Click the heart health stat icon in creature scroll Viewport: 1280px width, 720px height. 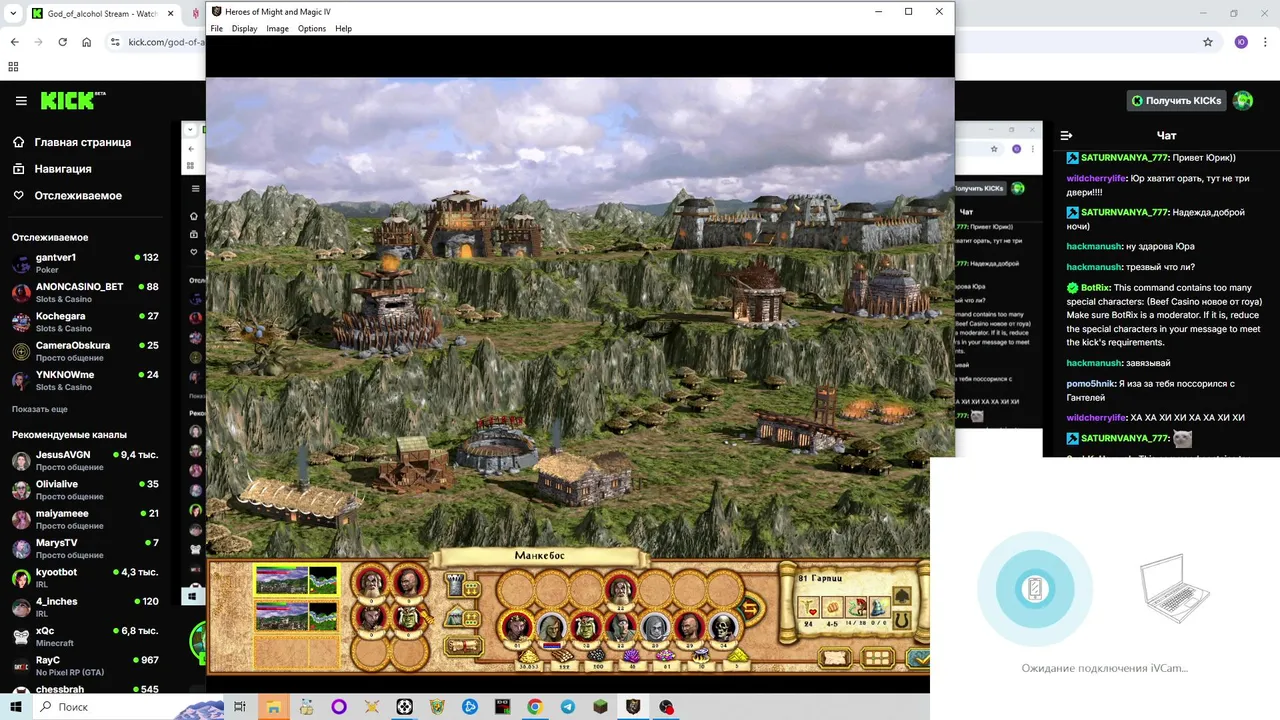(808, 607)
